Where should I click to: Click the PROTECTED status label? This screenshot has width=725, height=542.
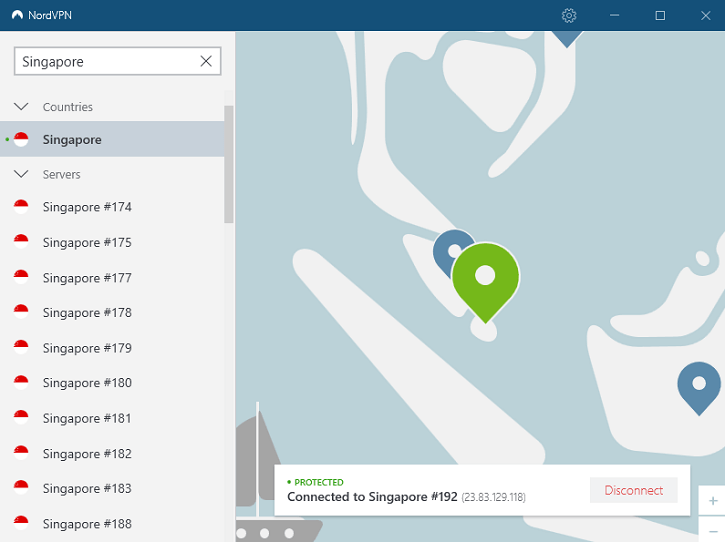click(319, 482)
